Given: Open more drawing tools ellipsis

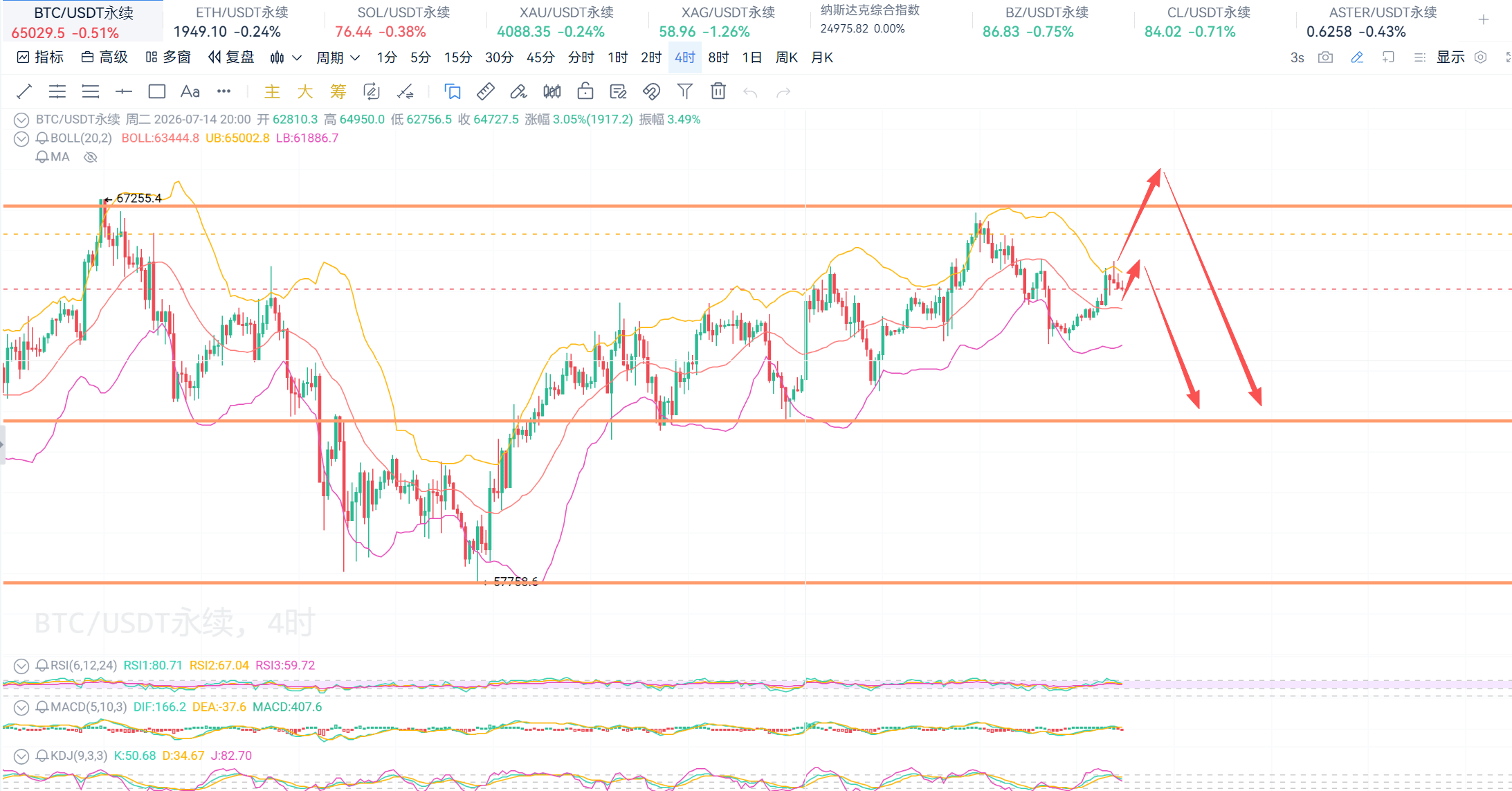Looking at the screenshot, I should click(224, 91).
